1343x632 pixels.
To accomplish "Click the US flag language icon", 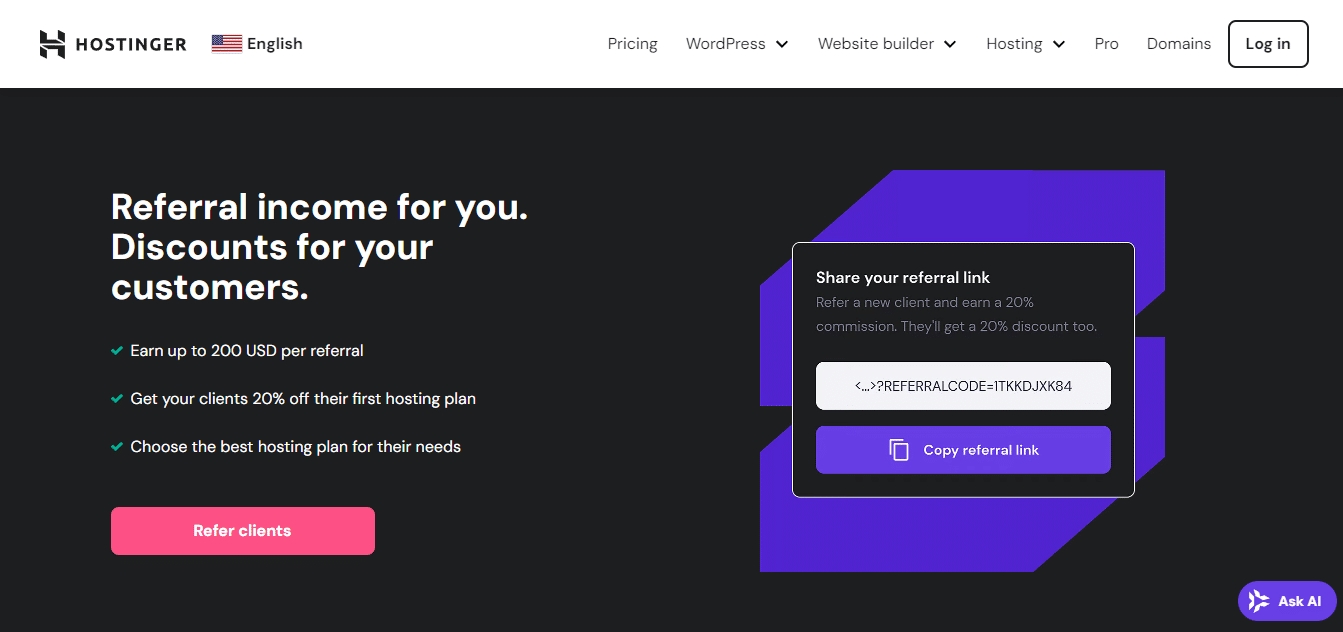I will coord(227,44).
